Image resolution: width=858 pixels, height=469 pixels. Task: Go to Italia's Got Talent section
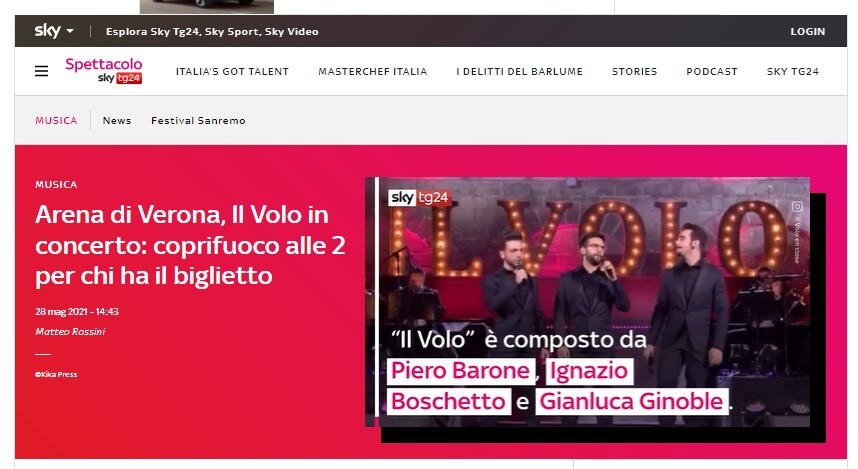[x=232, y=72]
